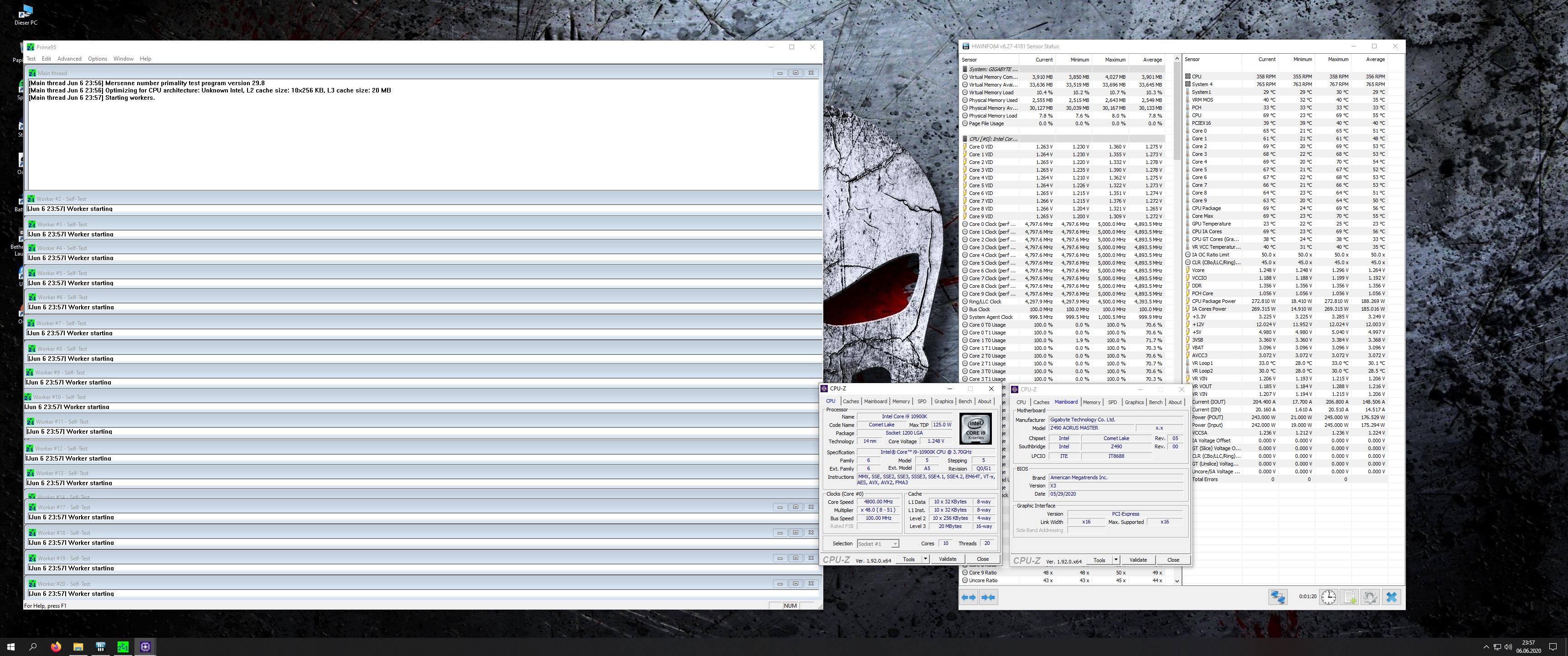This screenshot has width=1568, height=656.
Task: Open SPD tab in right CPU-Z
Action: (1113, 402)
